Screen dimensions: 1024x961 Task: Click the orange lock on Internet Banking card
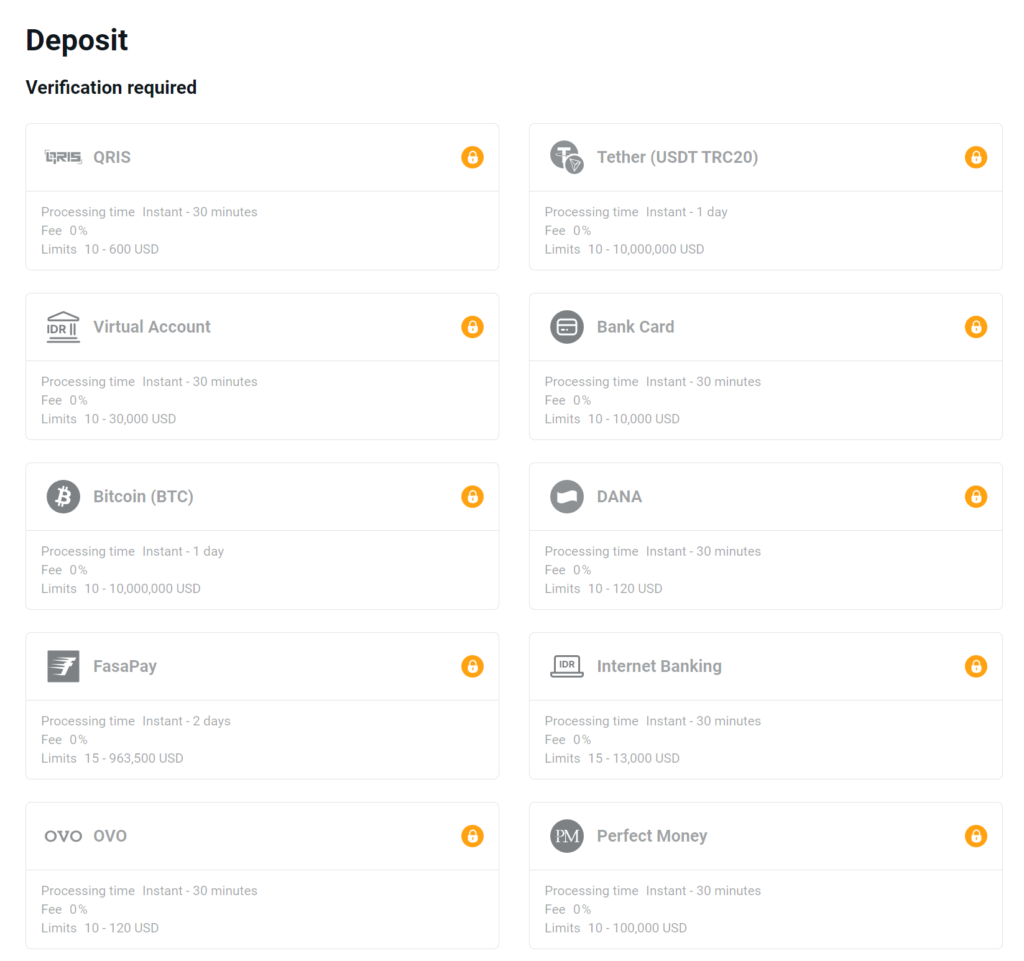point(976,667)
